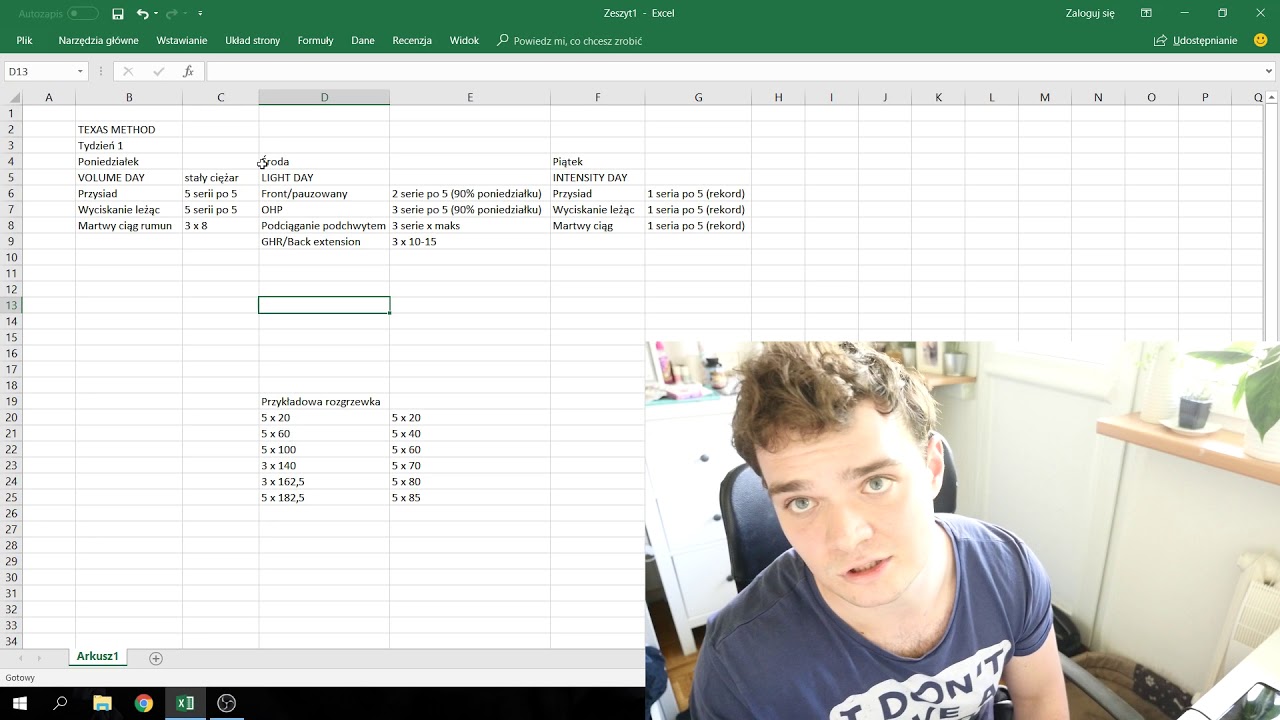Click the Piątek cell
This screenshot has height=720, width=1280.
[598, 161]
